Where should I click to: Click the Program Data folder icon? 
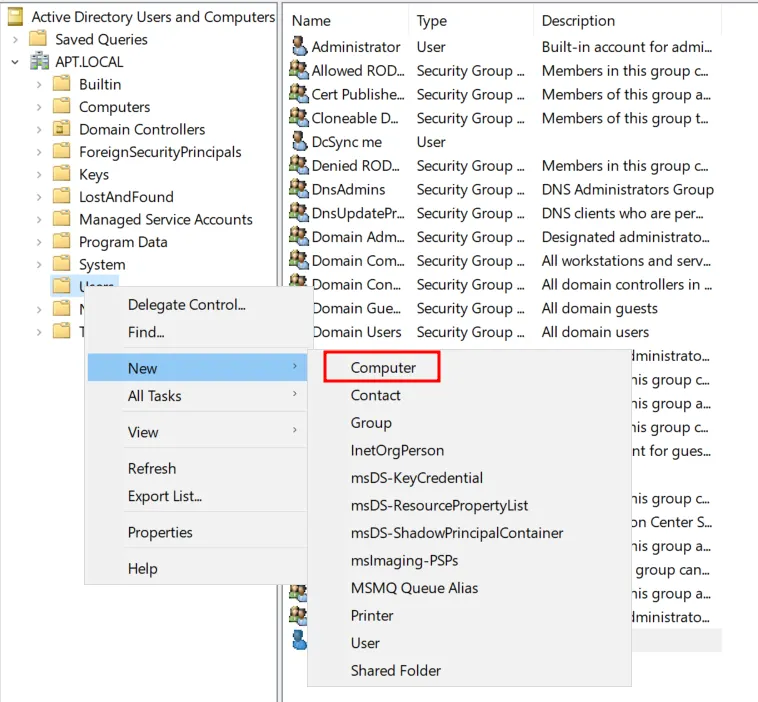pyautogui.click(x=61, y=242)
